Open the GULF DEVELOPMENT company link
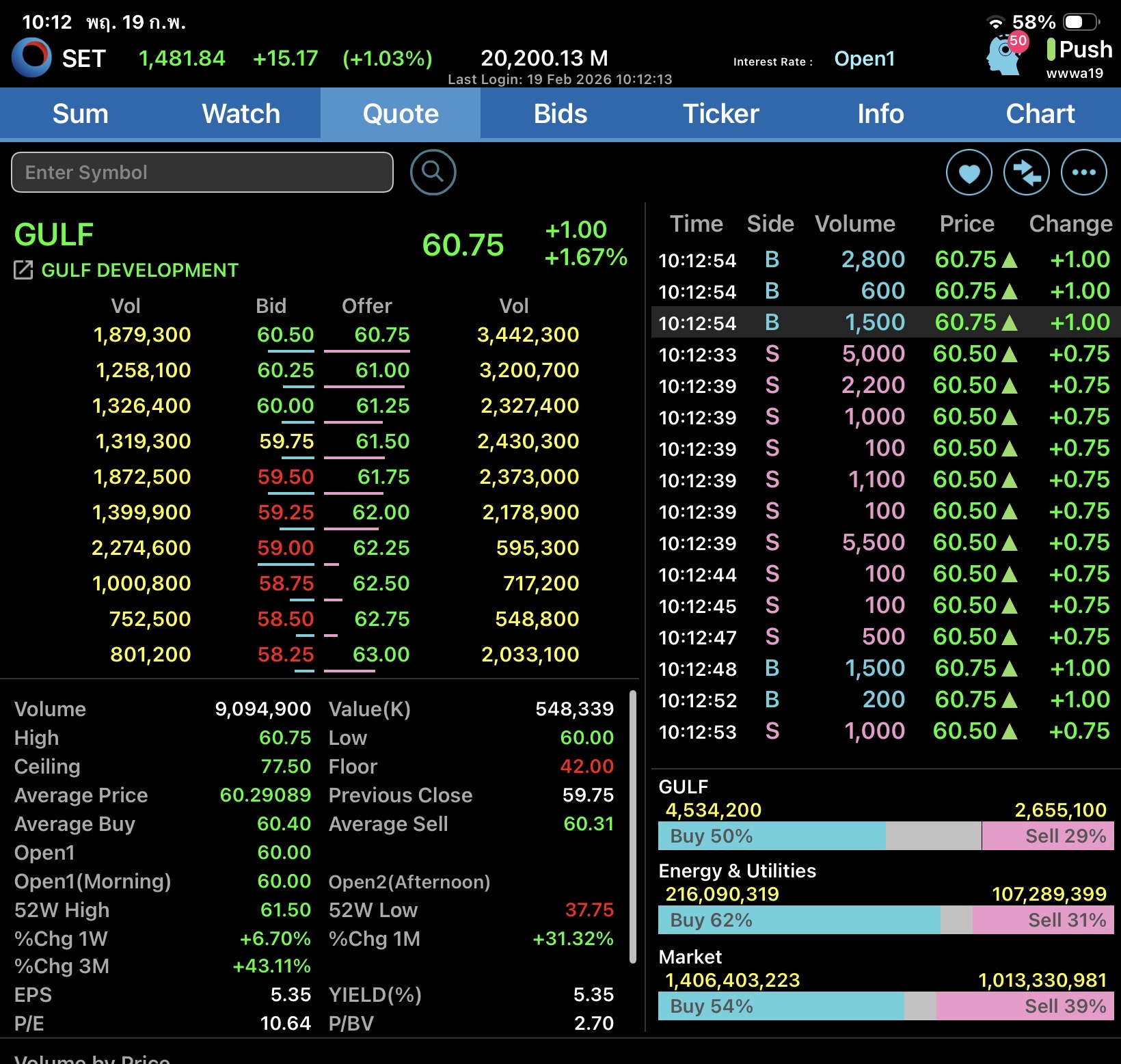Screen dimensions: 1121x1064 click(139, 270)
